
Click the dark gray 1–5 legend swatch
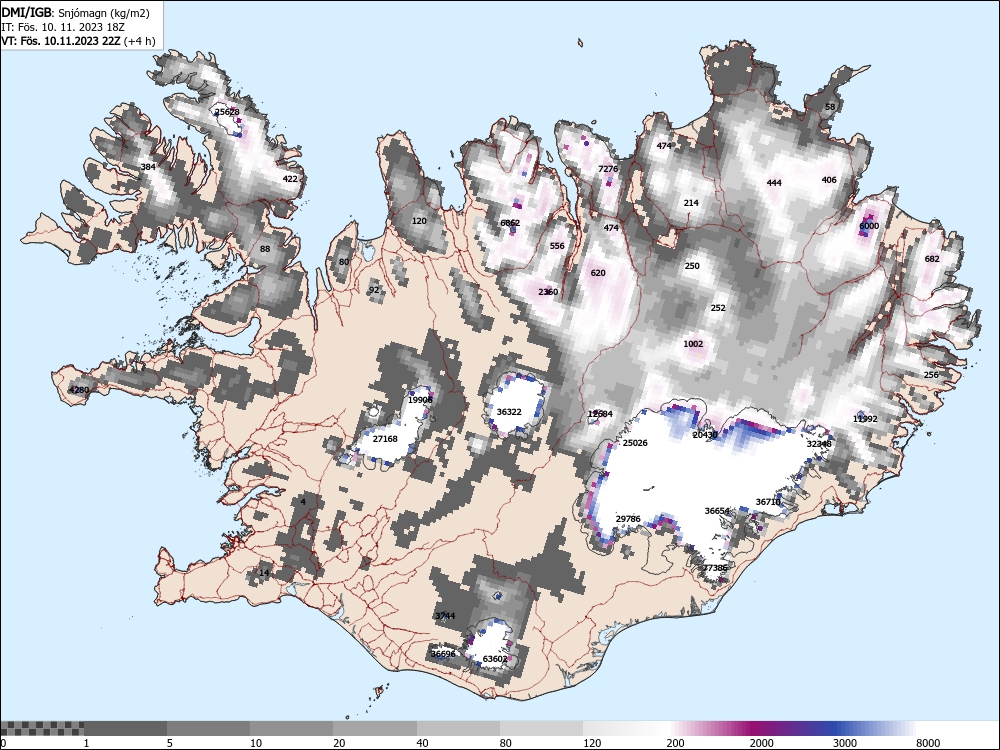(126, 728)
